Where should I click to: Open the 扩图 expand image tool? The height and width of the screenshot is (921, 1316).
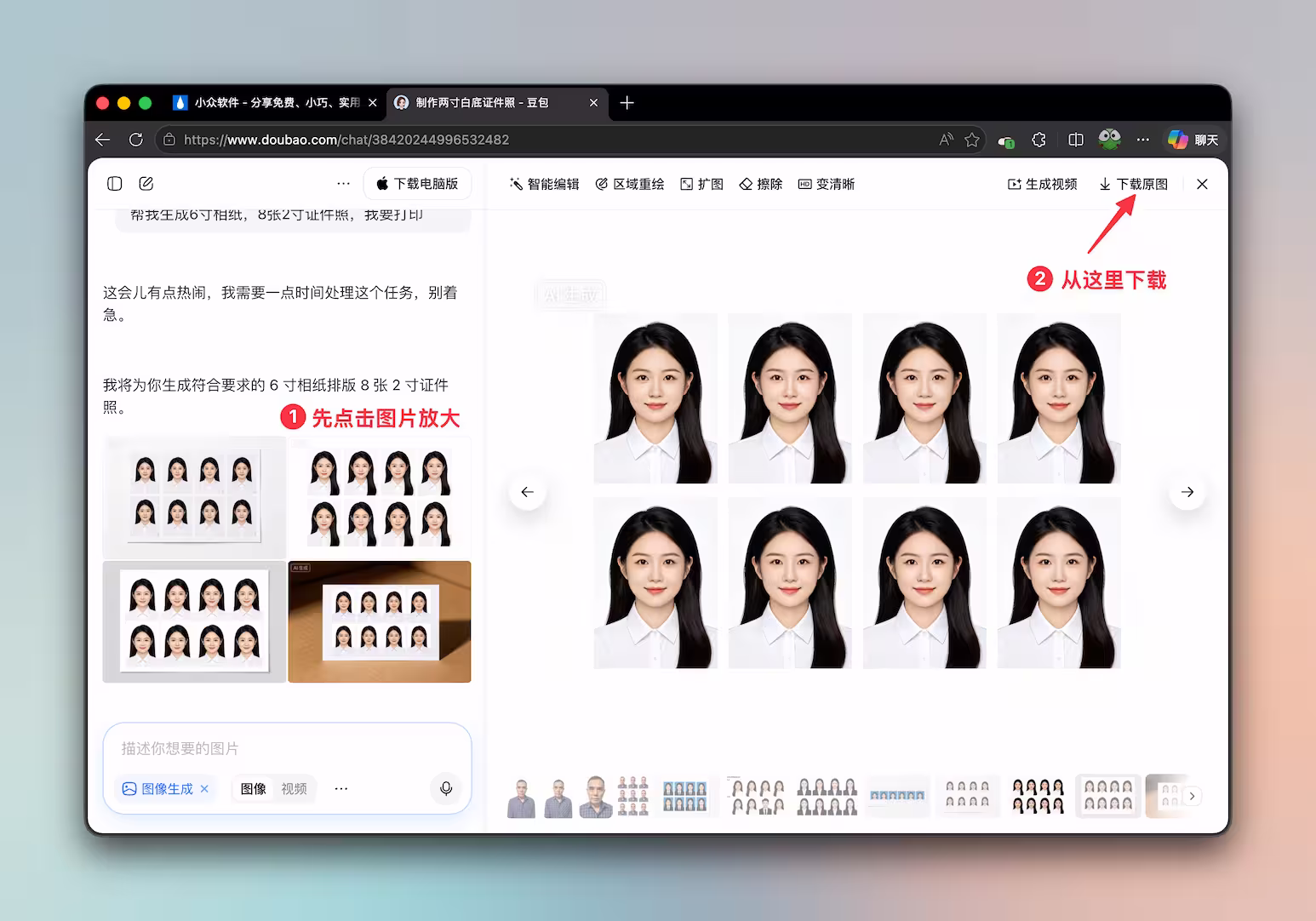pyautogui.click(x=702, y=184)
